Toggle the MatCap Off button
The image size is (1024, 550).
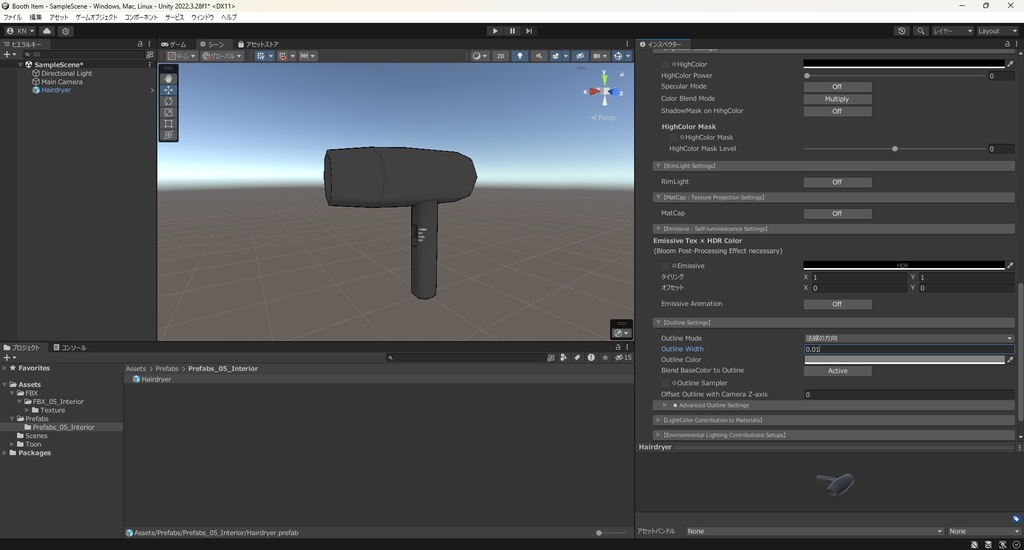tap(837, 214)
